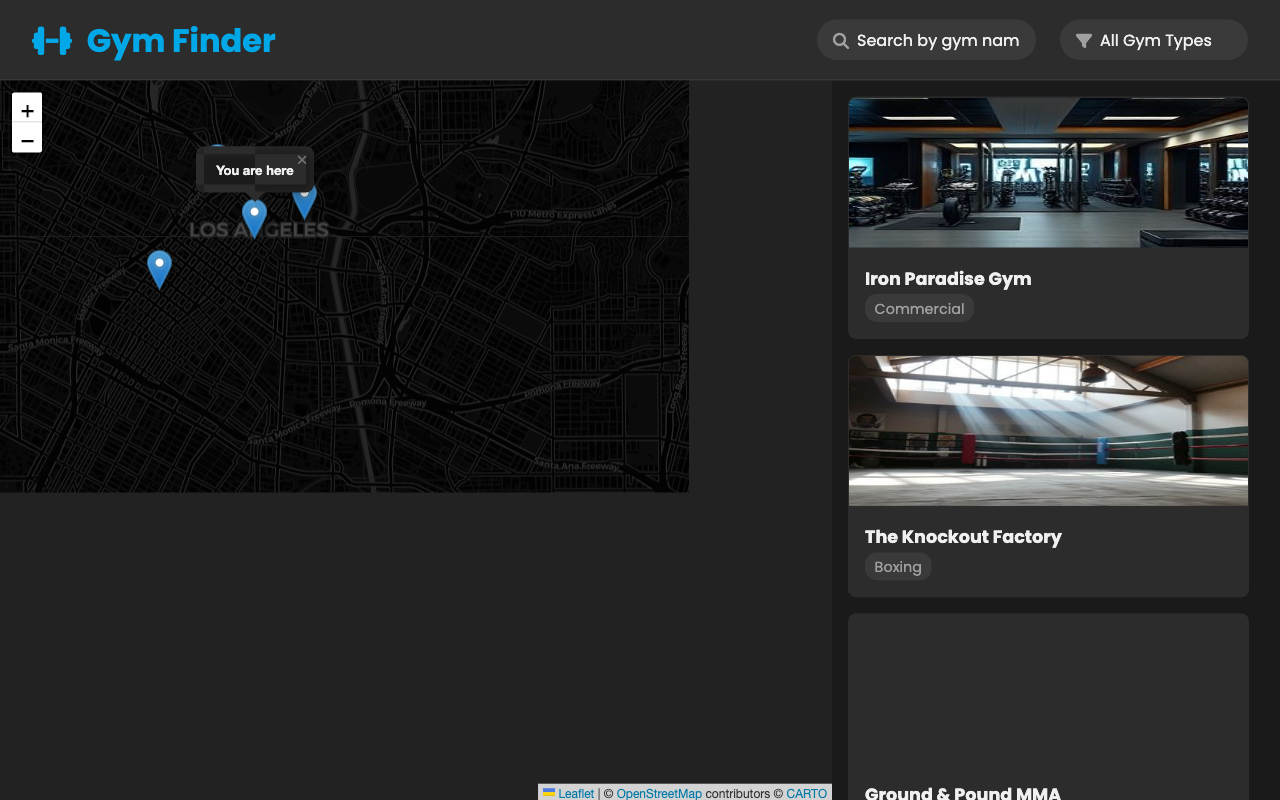Click the LOS ANGELES map label
This screenshot has width=1280, height=800.
click(259, 230)
